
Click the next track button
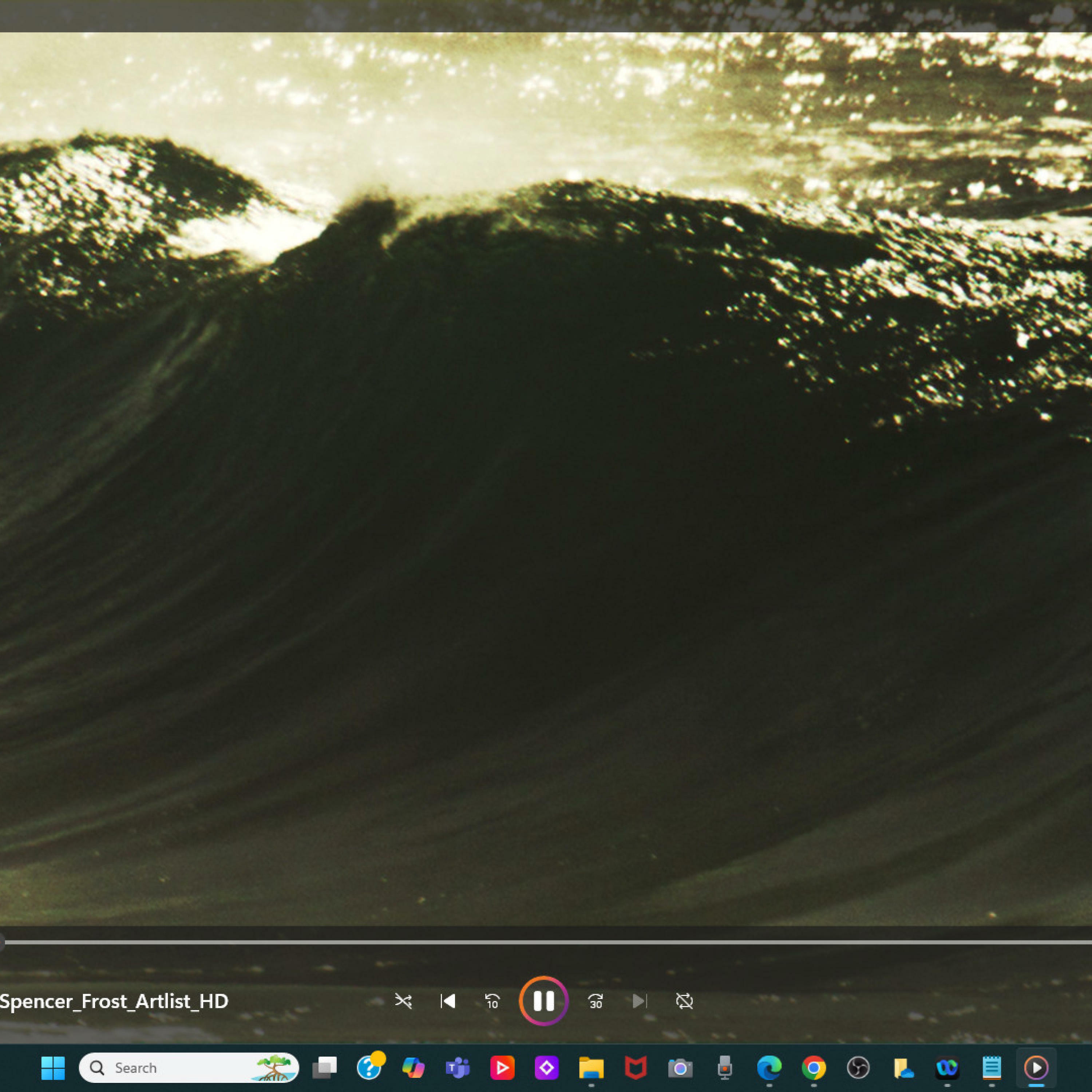639,1001
